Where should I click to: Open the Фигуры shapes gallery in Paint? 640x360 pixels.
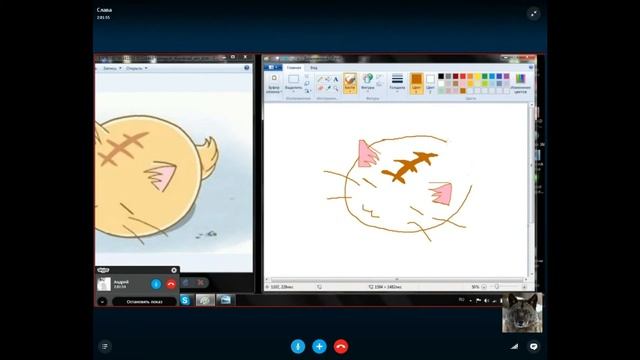[x=368, y=83]
